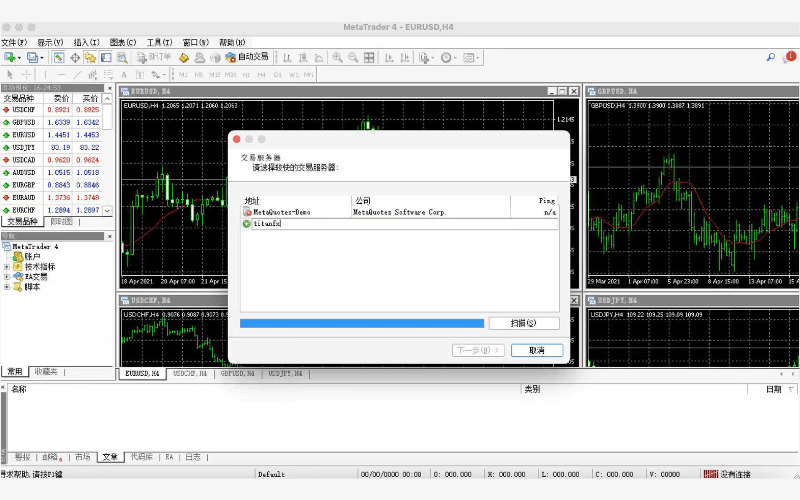The image size is (800, 500).
Task: Switch to the GBPUSD,H4 chart tab
Action: pos(237,373)
